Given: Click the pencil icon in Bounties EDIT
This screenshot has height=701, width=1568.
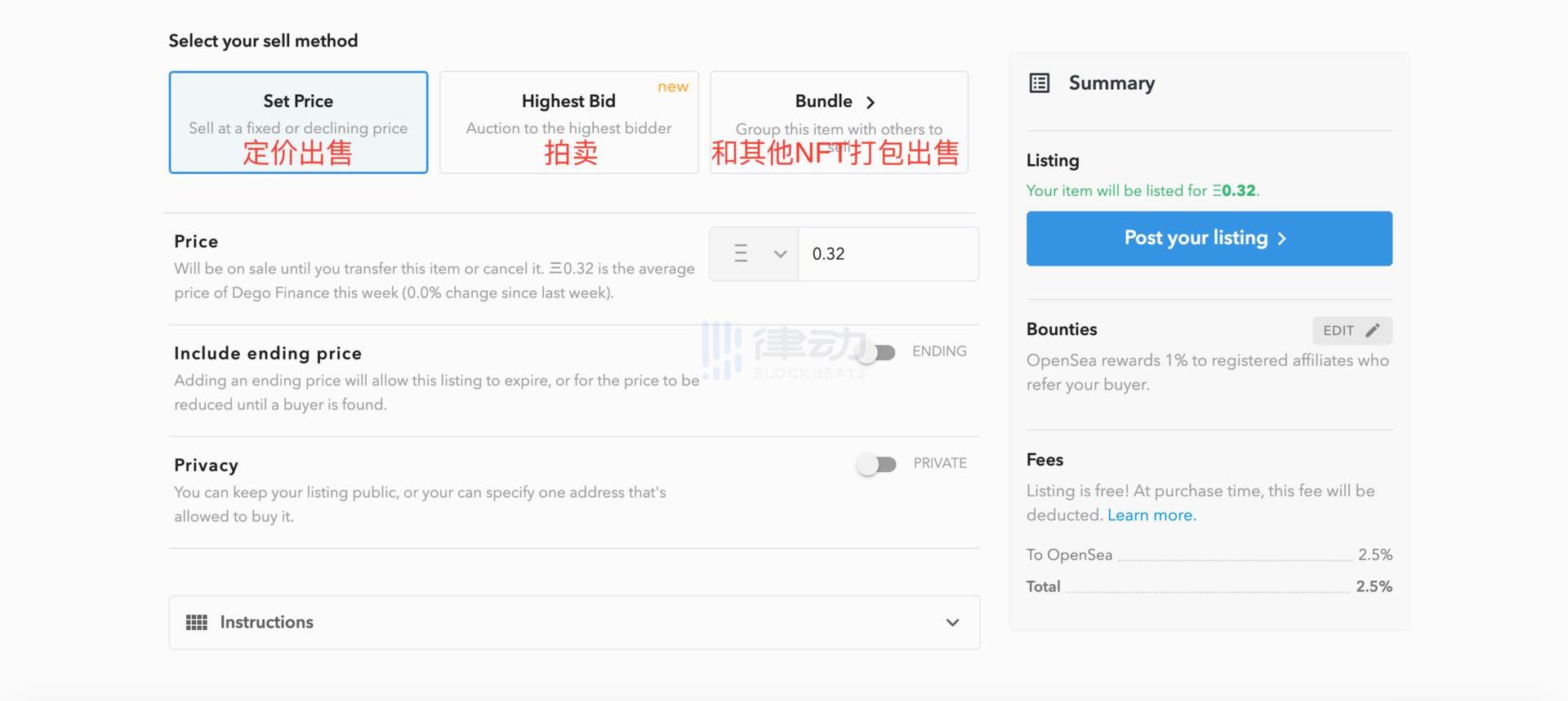Looking at the screenshot, I should pyautogui.click(x=1373, y=330).
